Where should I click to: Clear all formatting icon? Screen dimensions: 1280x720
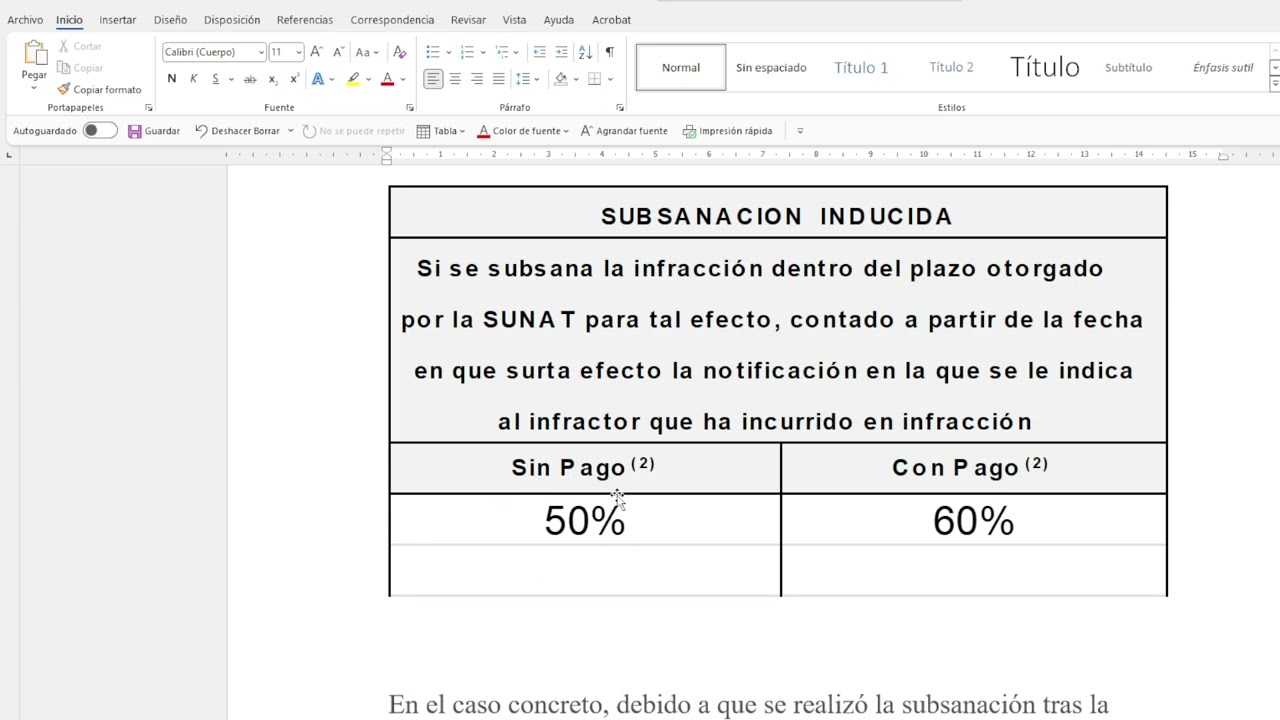click(400, 52)
